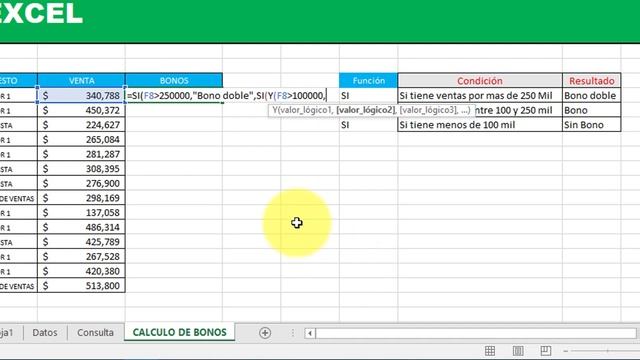640x360 pixels.
Task: Click inside the SI formula being edited
Action: tap(227, 96)
